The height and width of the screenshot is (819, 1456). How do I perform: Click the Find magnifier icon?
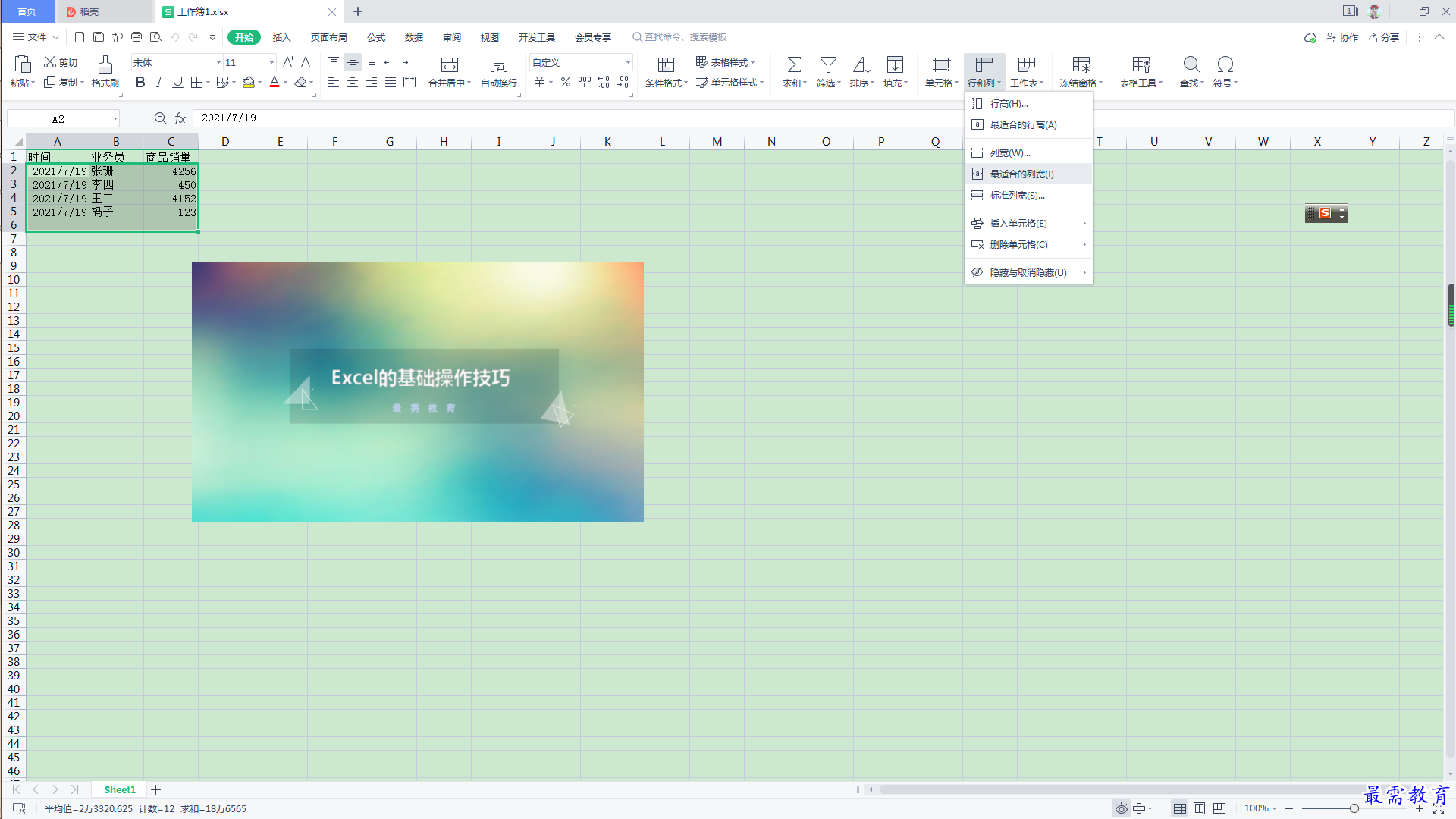(1191, 64)
